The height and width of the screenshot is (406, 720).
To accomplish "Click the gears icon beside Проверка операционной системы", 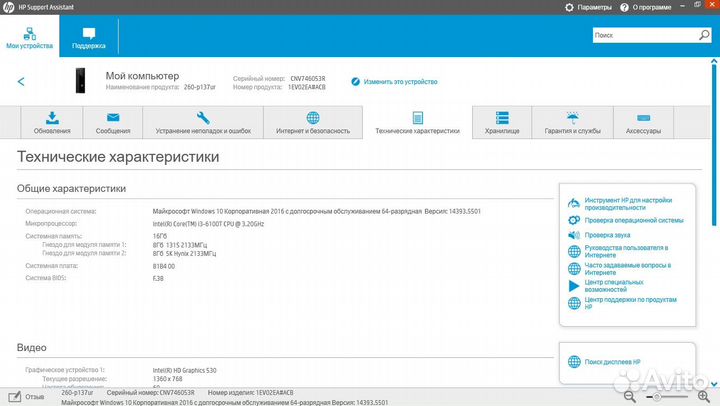I will point(574,220).
